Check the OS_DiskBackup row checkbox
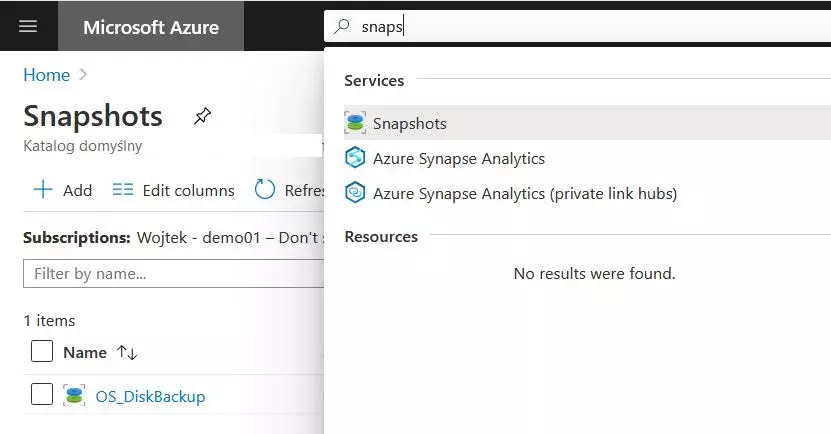The width and height of the screenshot is (831, 434). (x=42, y=394)
